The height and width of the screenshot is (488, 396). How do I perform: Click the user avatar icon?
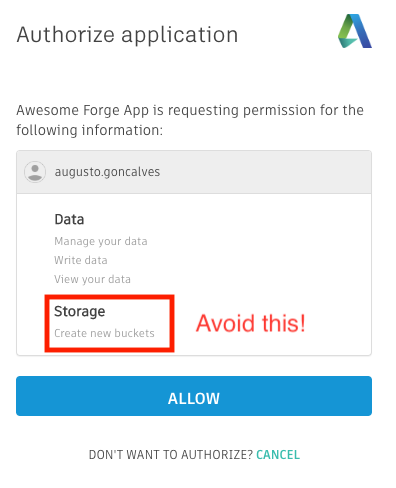pyautogui.click(x=35, y=172)
